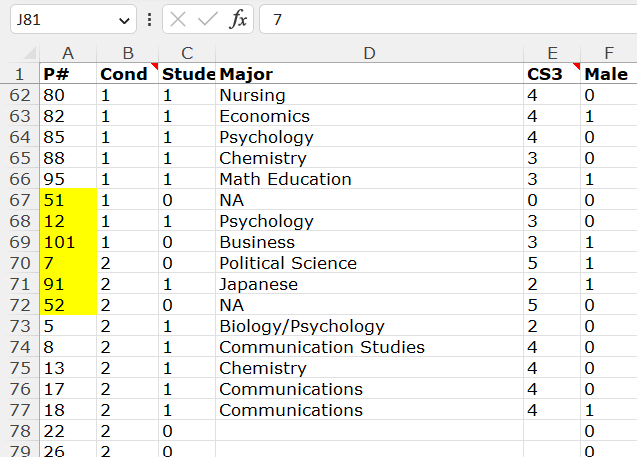
Task: Click the three-dot Name Box resize handle
Action: [x=150, y=20]
